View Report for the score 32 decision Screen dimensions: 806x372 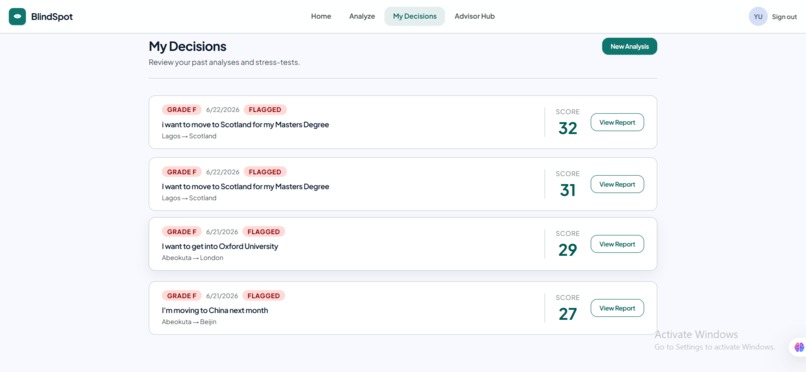tap(617, 122)
